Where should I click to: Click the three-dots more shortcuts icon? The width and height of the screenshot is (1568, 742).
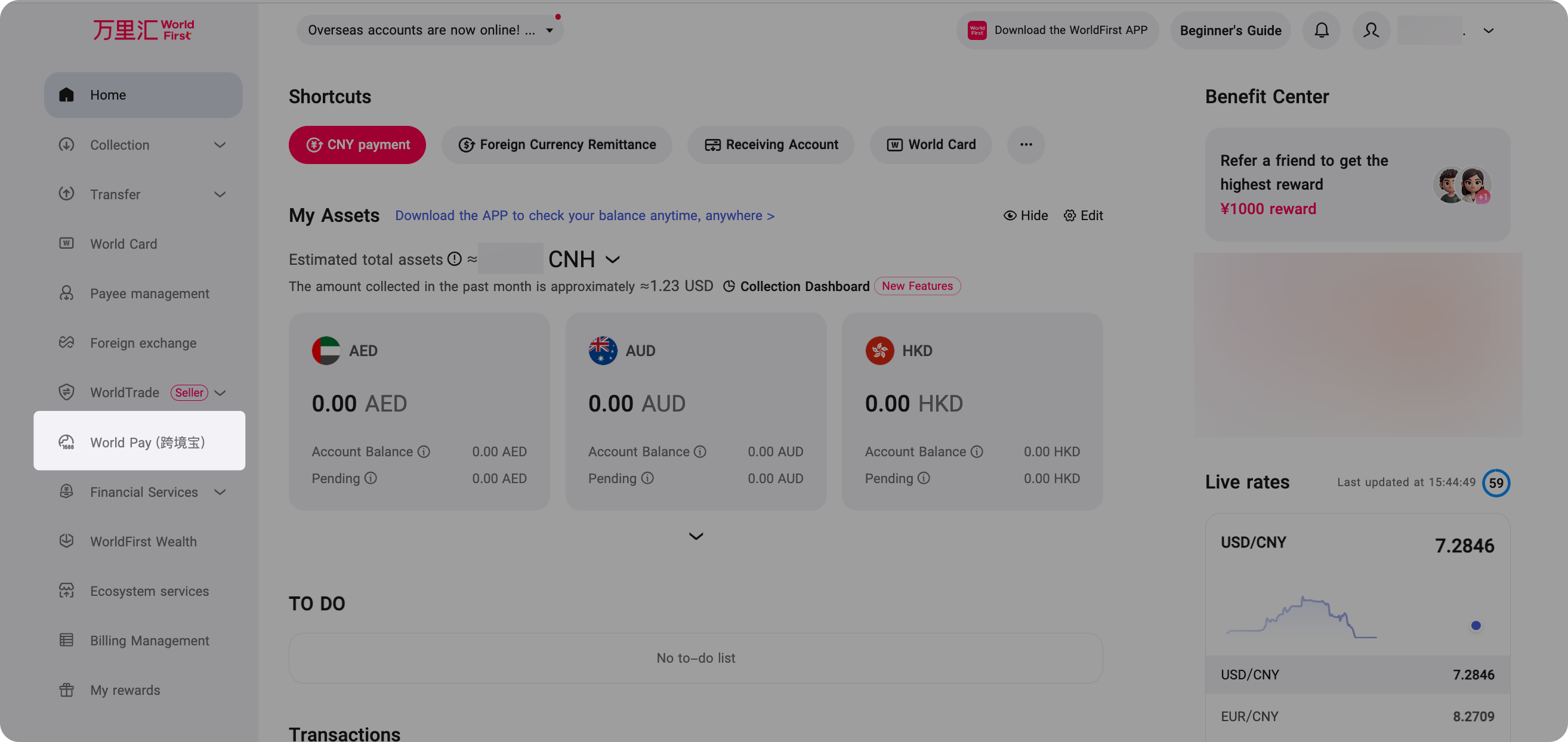[x=1026, y=145]
